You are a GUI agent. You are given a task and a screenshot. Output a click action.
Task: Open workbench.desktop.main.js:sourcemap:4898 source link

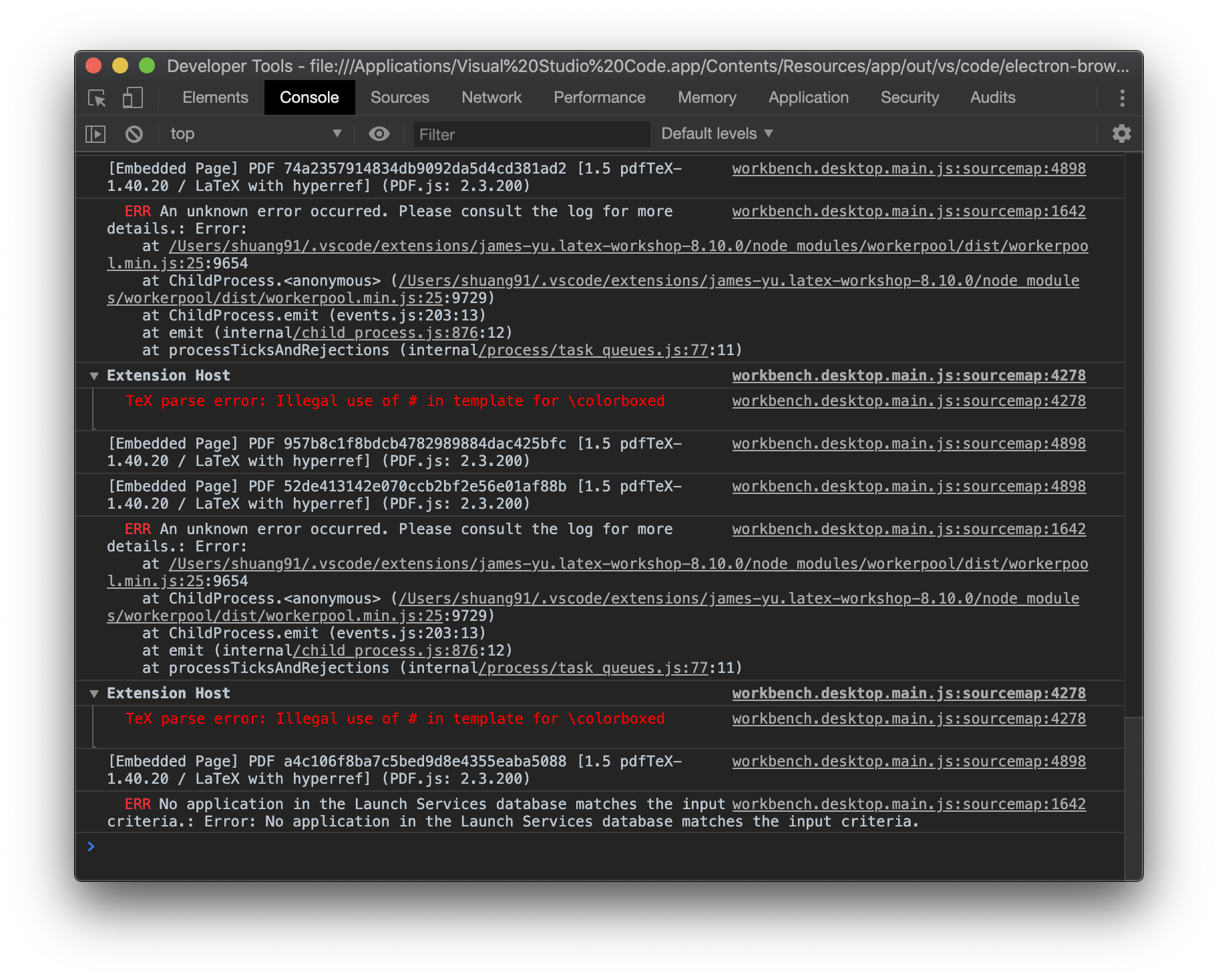coord(908,168)
